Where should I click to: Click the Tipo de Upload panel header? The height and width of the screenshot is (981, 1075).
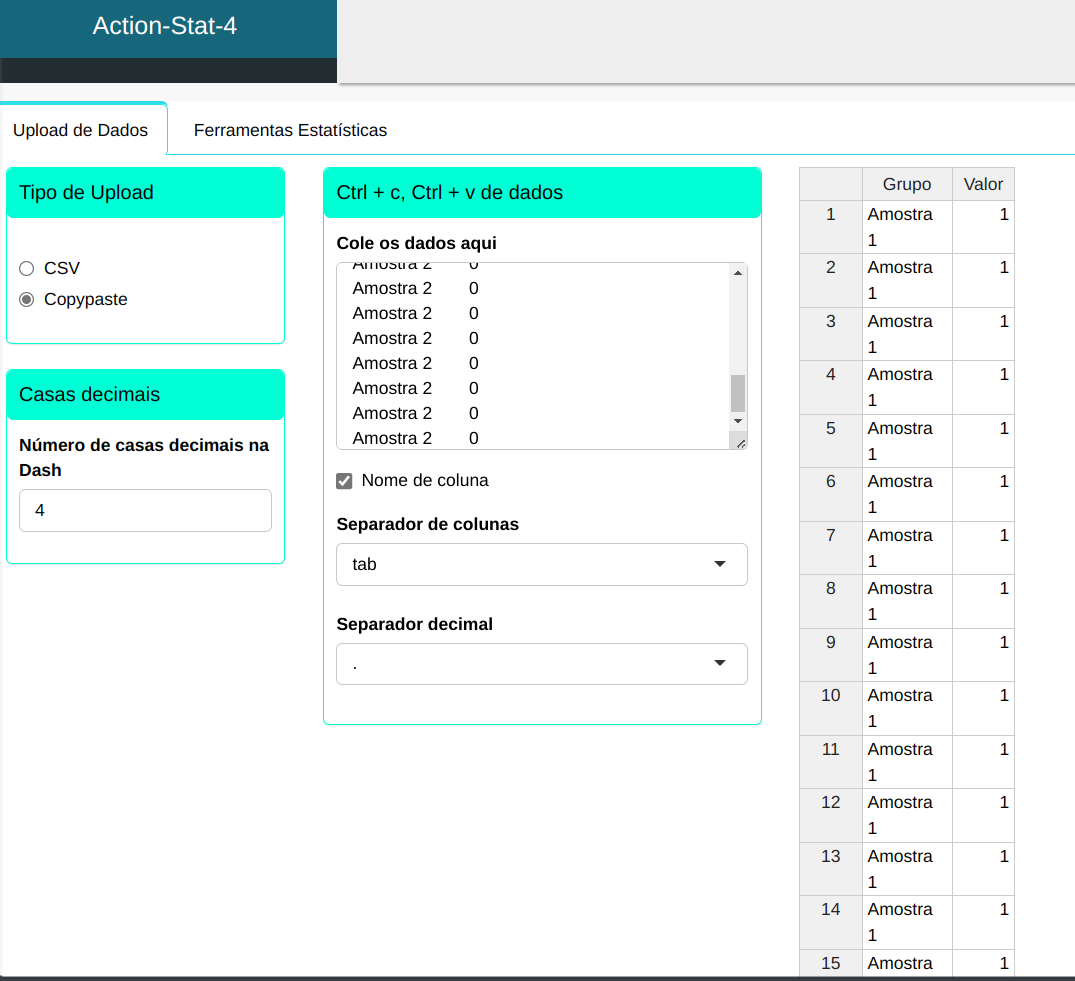(x=145, y=193)
